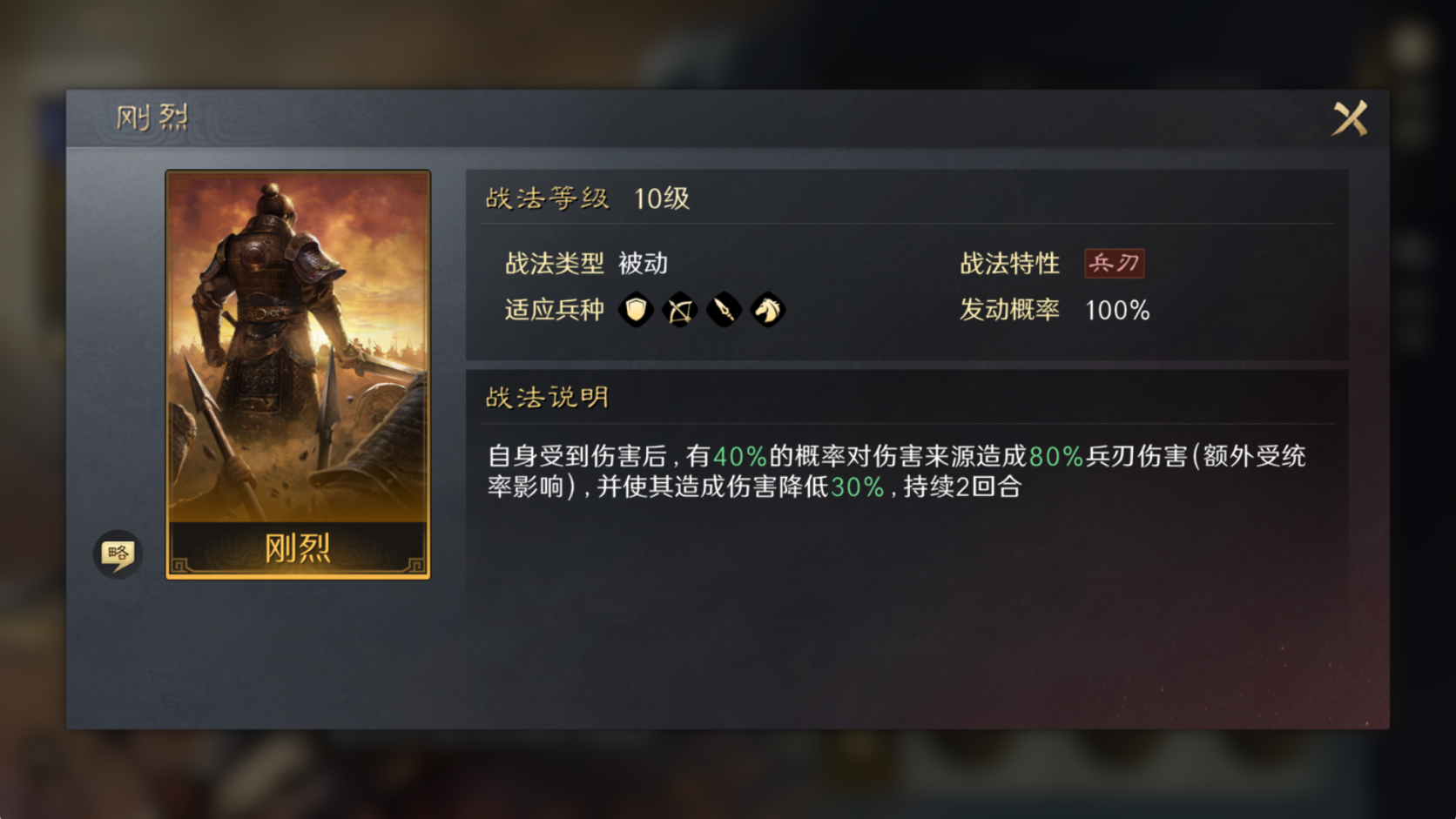Close the 刚烈 tactic dialog
Image resolution: width=1456 pixels, height=819 pixels.
pos(1350,118)
